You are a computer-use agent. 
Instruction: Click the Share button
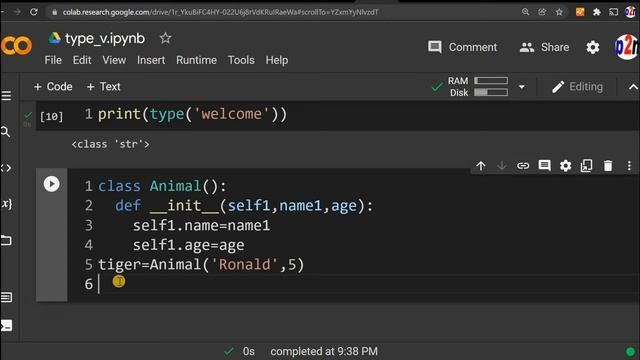544,47
